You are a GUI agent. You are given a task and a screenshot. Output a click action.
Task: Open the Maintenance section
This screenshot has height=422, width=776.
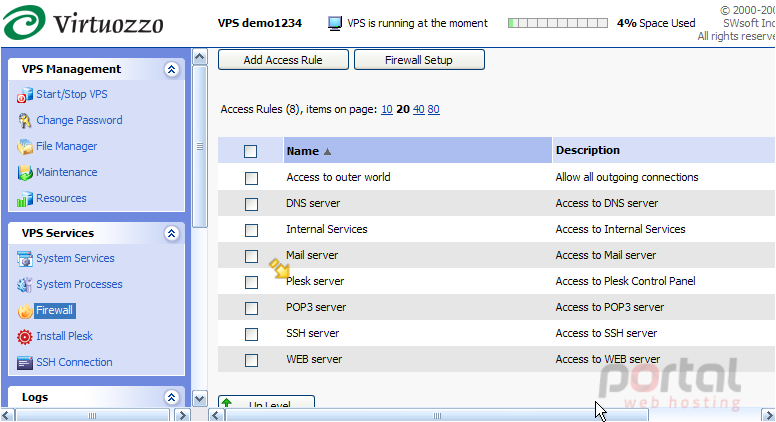[x=67, y=172]
